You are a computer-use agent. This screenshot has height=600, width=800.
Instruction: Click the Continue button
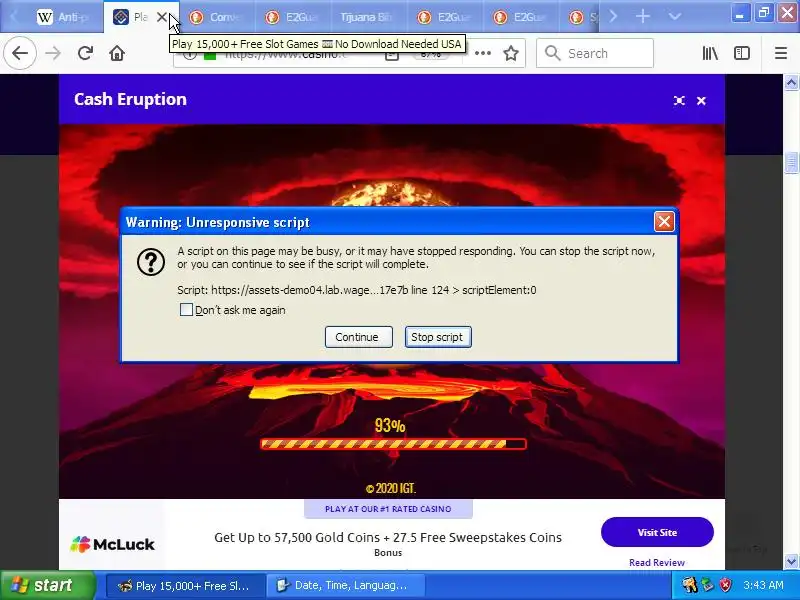359,337
